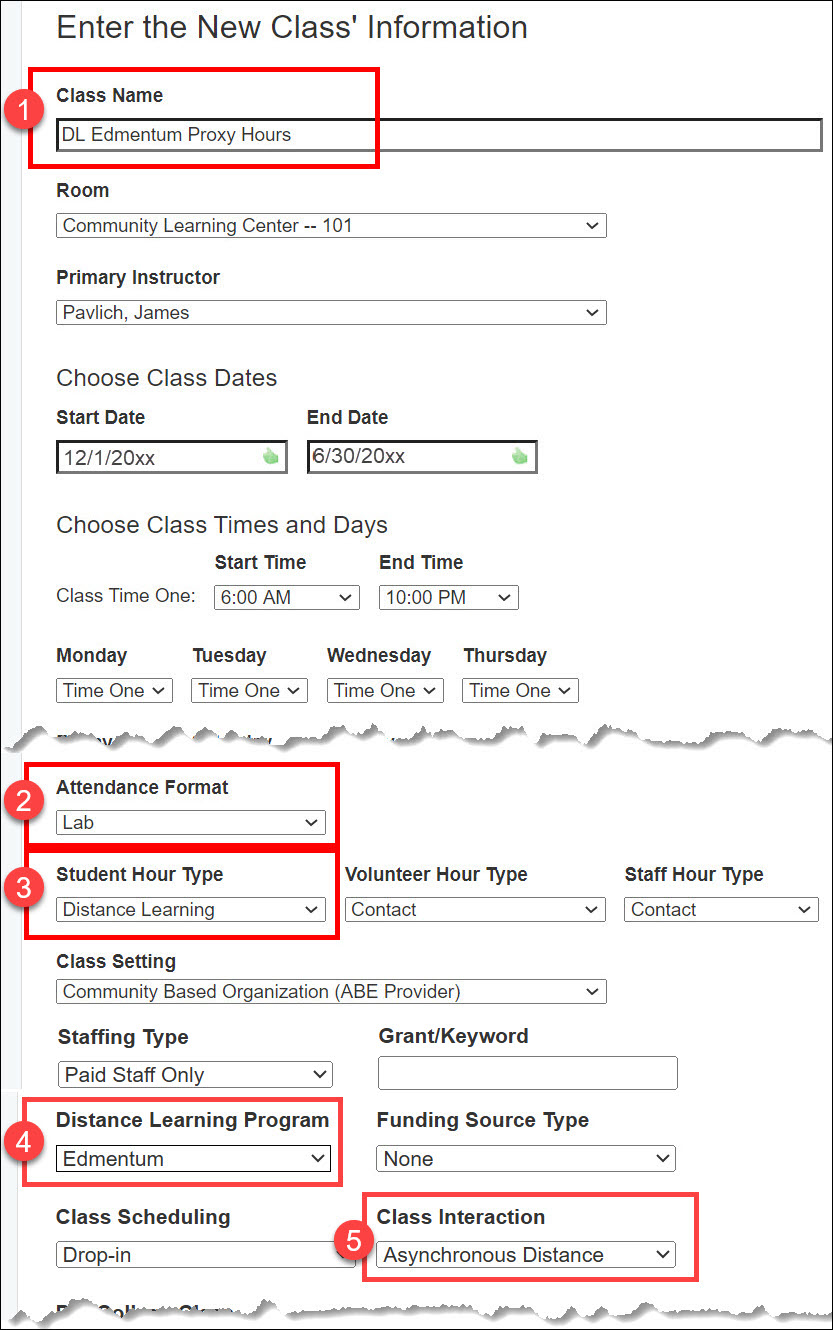Open the Class Setting dropdown
Screen dimensions: 833x1330
coord(331,992)
